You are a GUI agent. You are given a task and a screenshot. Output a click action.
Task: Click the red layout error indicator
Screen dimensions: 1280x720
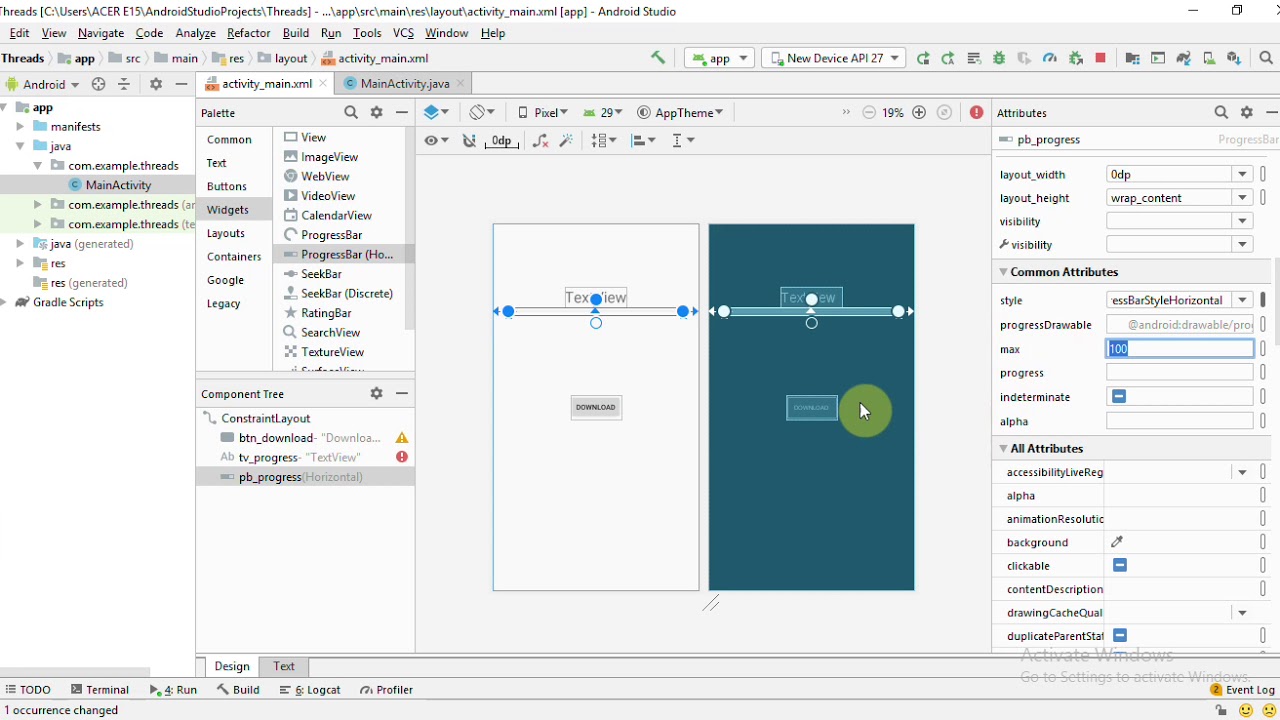pos(976,113)
